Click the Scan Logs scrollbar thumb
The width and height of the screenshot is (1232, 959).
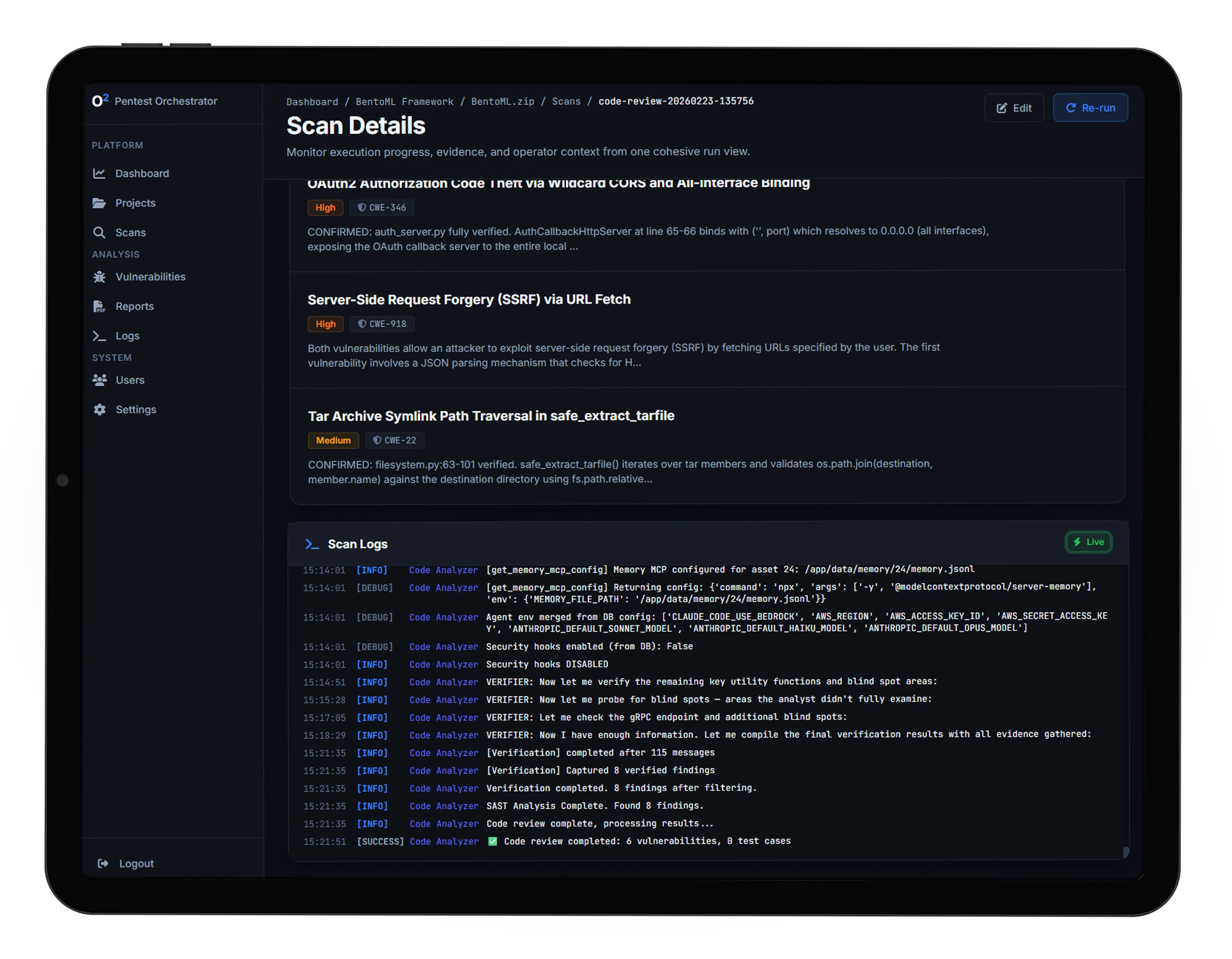coord(1126,852)
